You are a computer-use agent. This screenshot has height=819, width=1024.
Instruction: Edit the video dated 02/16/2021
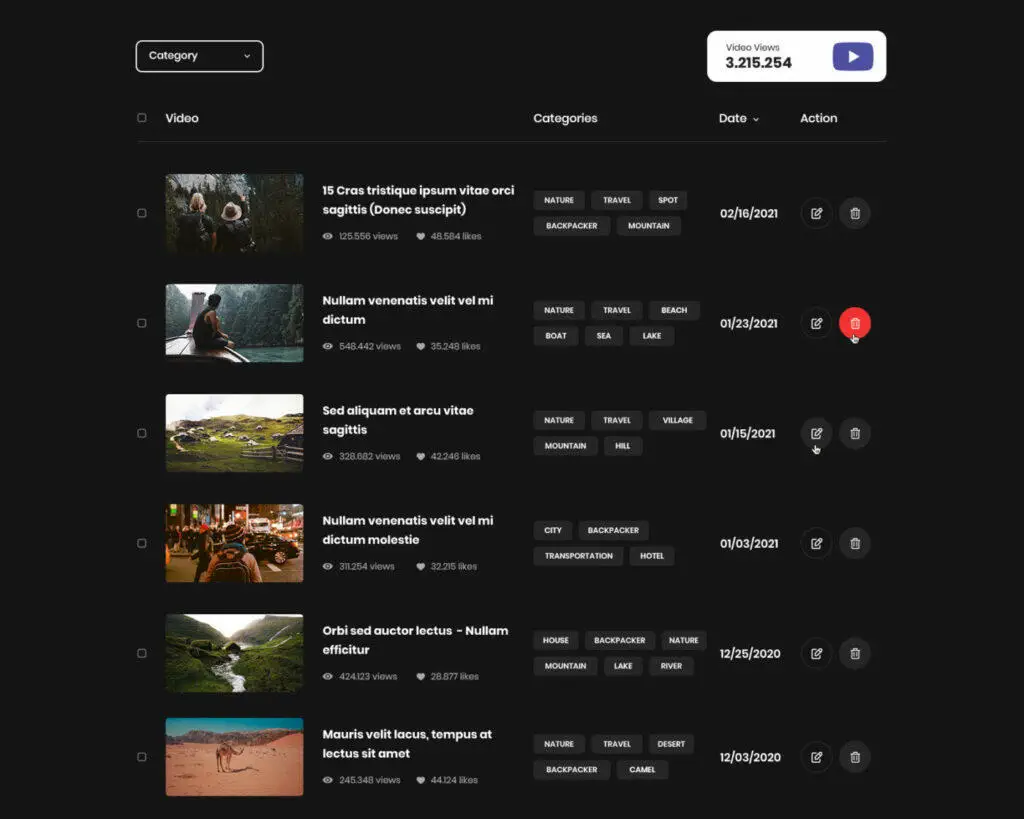[x=816, y=214]
